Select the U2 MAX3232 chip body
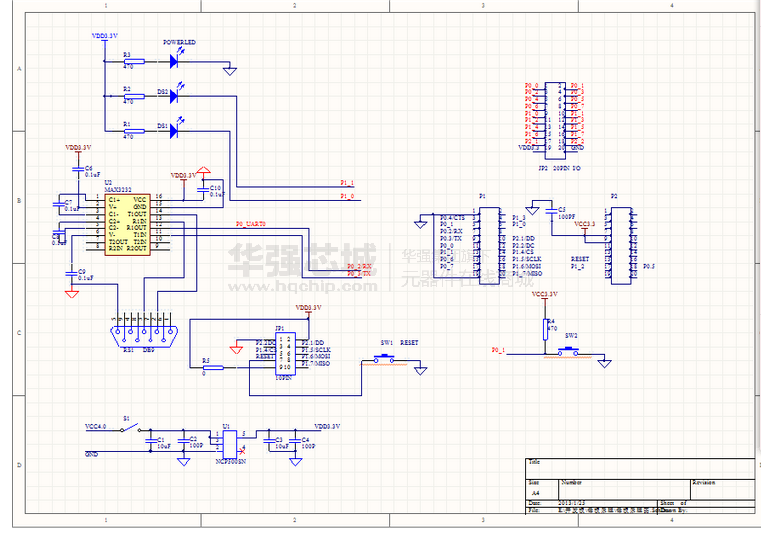Screen dimensions: 761x536 127,223
